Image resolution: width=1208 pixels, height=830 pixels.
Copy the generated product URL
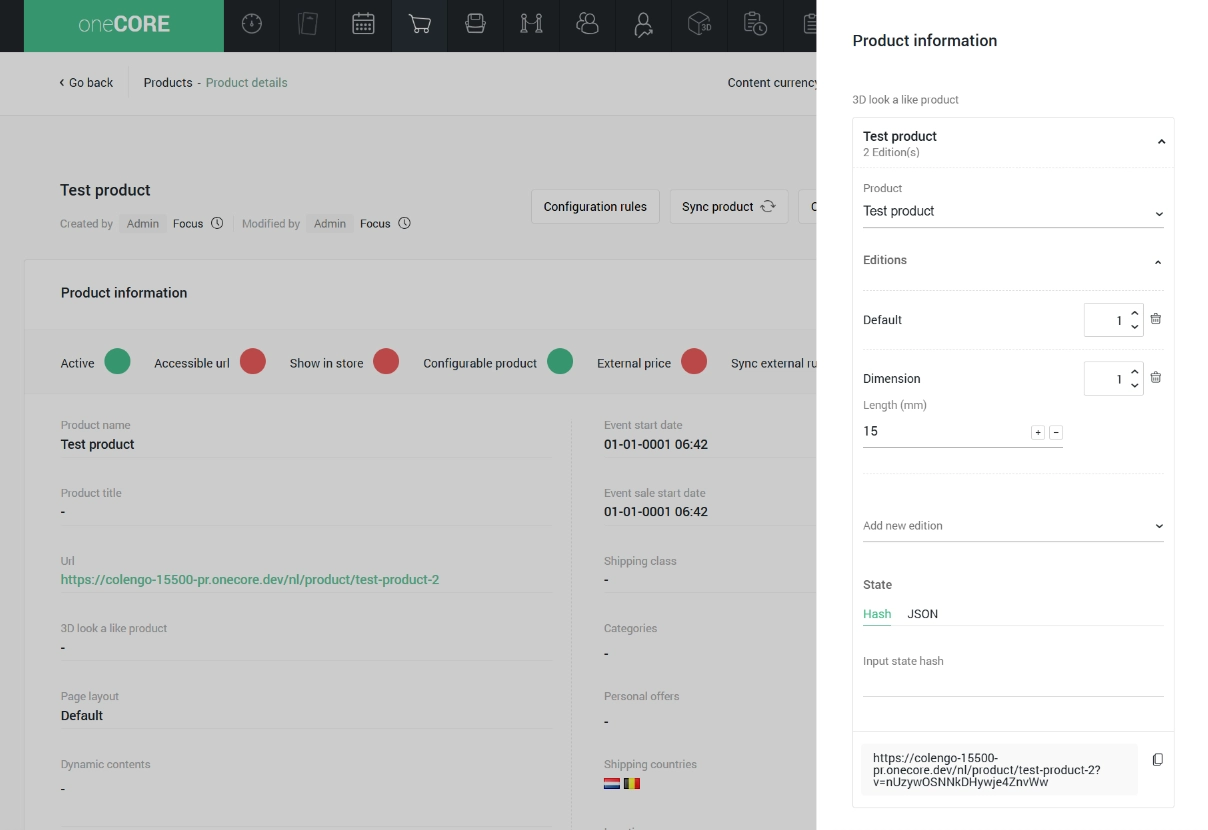click(x=1158, y=760)
